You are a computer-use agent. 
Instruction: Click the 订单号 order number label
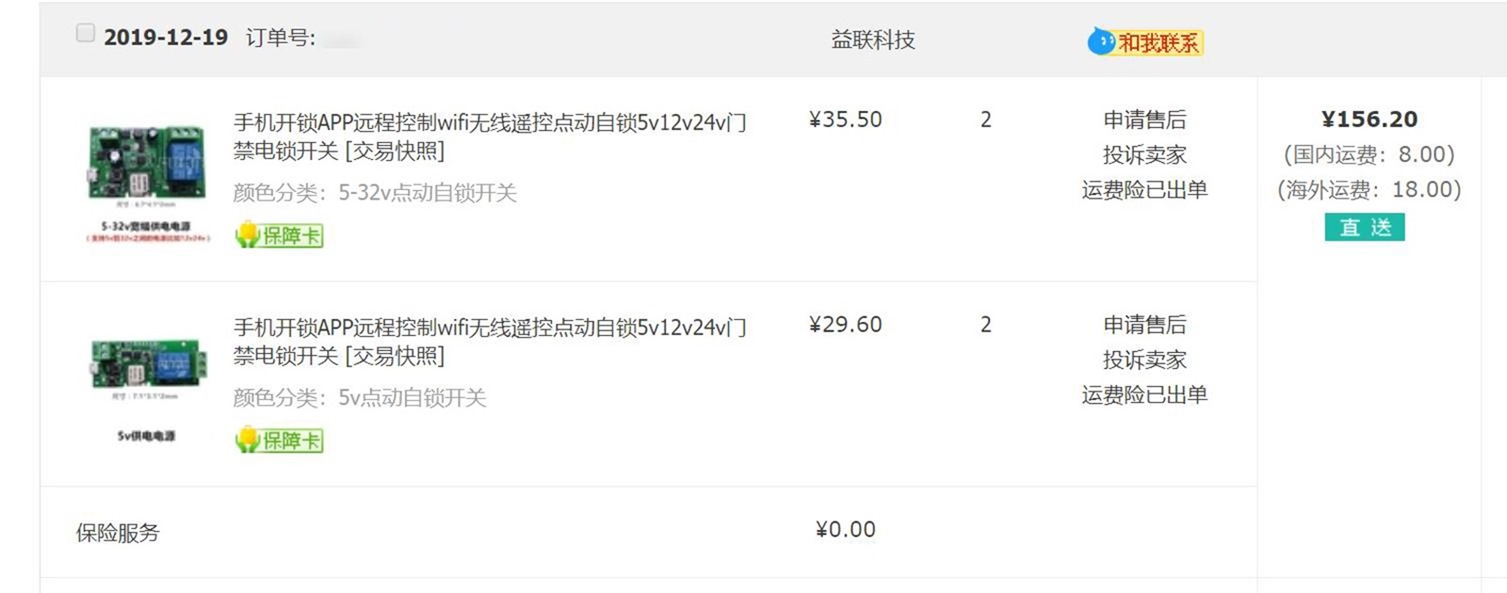pyautogui.click(x=280, y=38)
